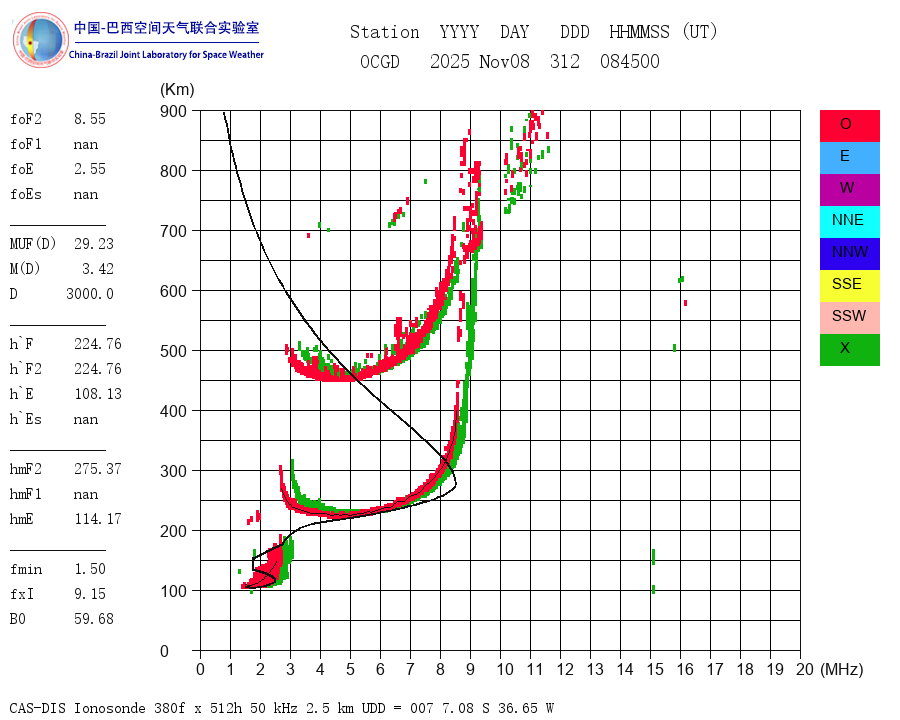Click the 5 tick on the frequency axis
Viewport: 900px width, 720px height.
350,669
